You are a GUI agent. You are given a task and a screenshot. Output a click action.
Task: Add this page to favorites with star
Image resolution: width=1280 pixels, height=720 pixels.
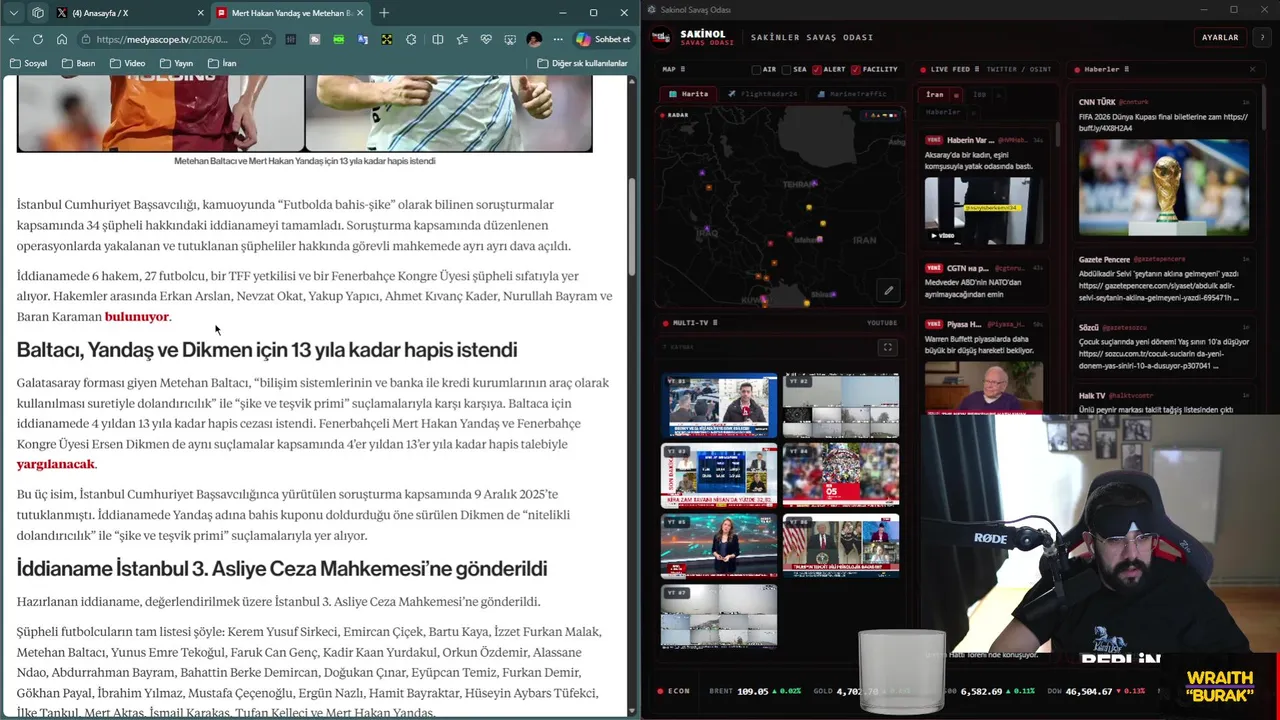click(267, 39)
